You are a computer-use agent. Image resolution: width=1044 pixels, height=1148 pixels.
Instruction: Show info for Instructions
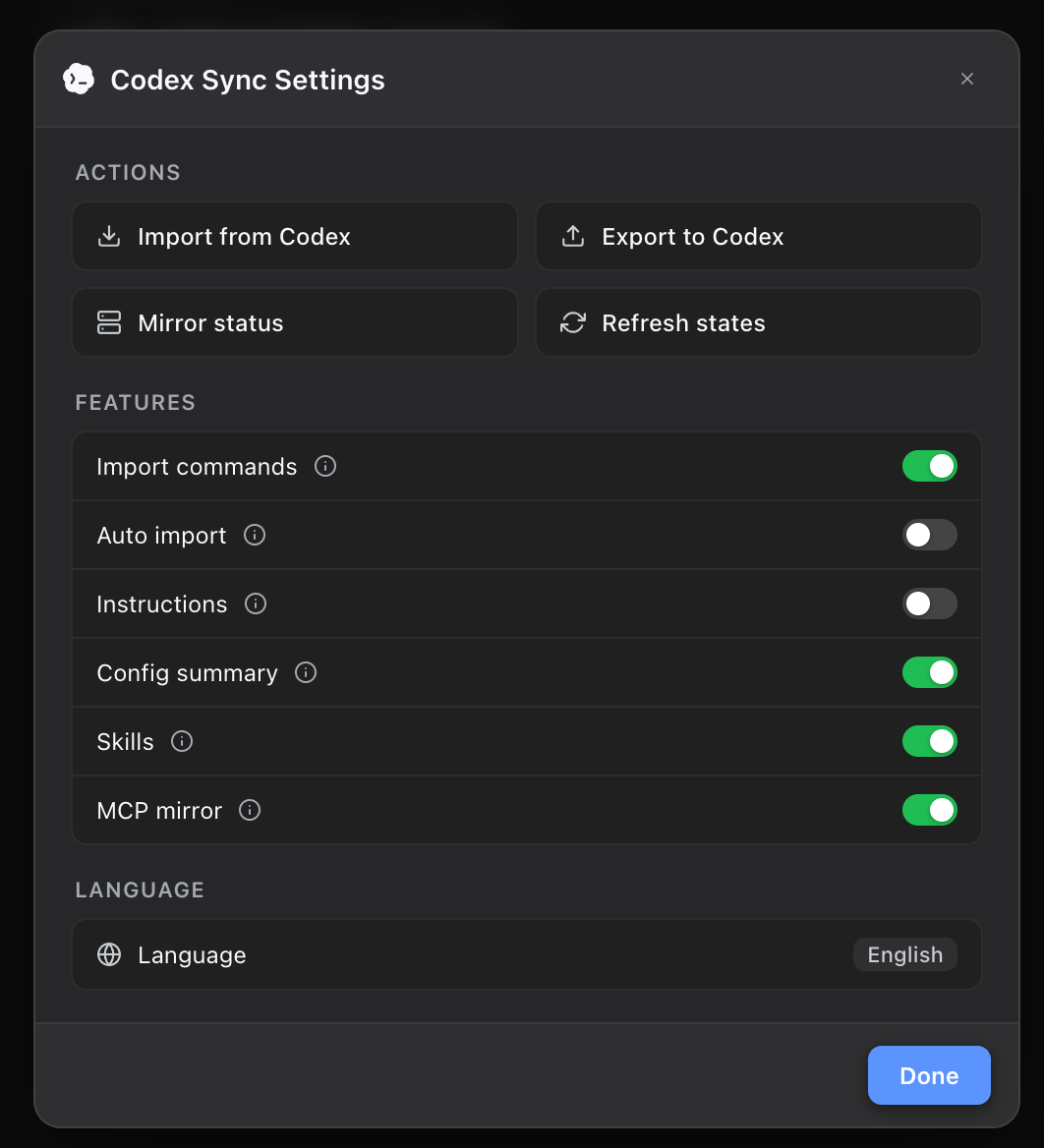pyautogui.click(x=256, y=604)
